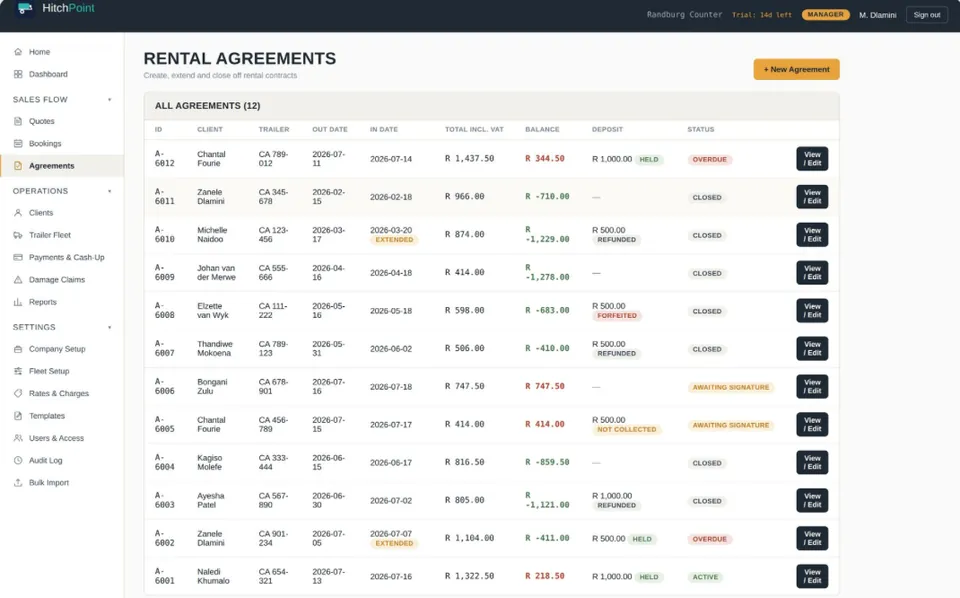Click the Audit Log clock icon
The height and width of the screenshot is (598, 960).
[x=18, y=460]
